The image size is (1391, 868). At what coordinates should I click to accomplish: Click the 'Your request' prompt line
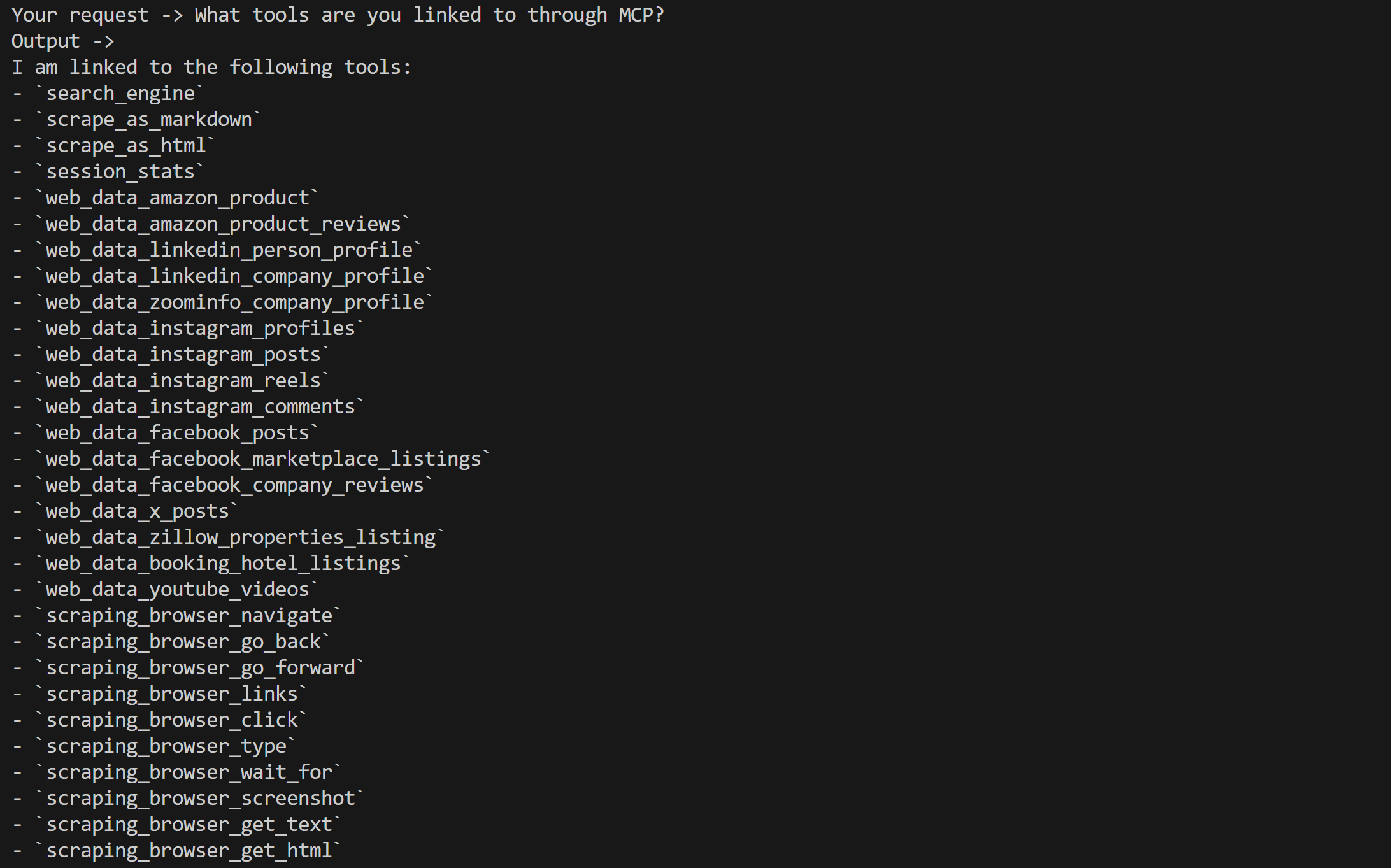click(x=338, y=15)
